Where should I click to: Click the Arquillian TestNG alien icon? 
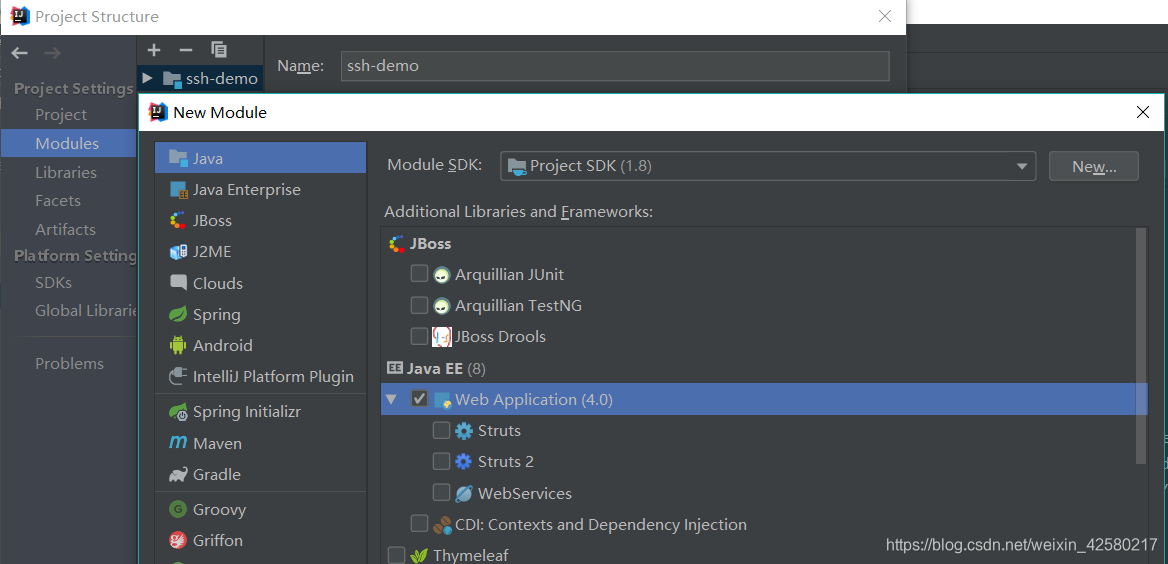point(442,306)
